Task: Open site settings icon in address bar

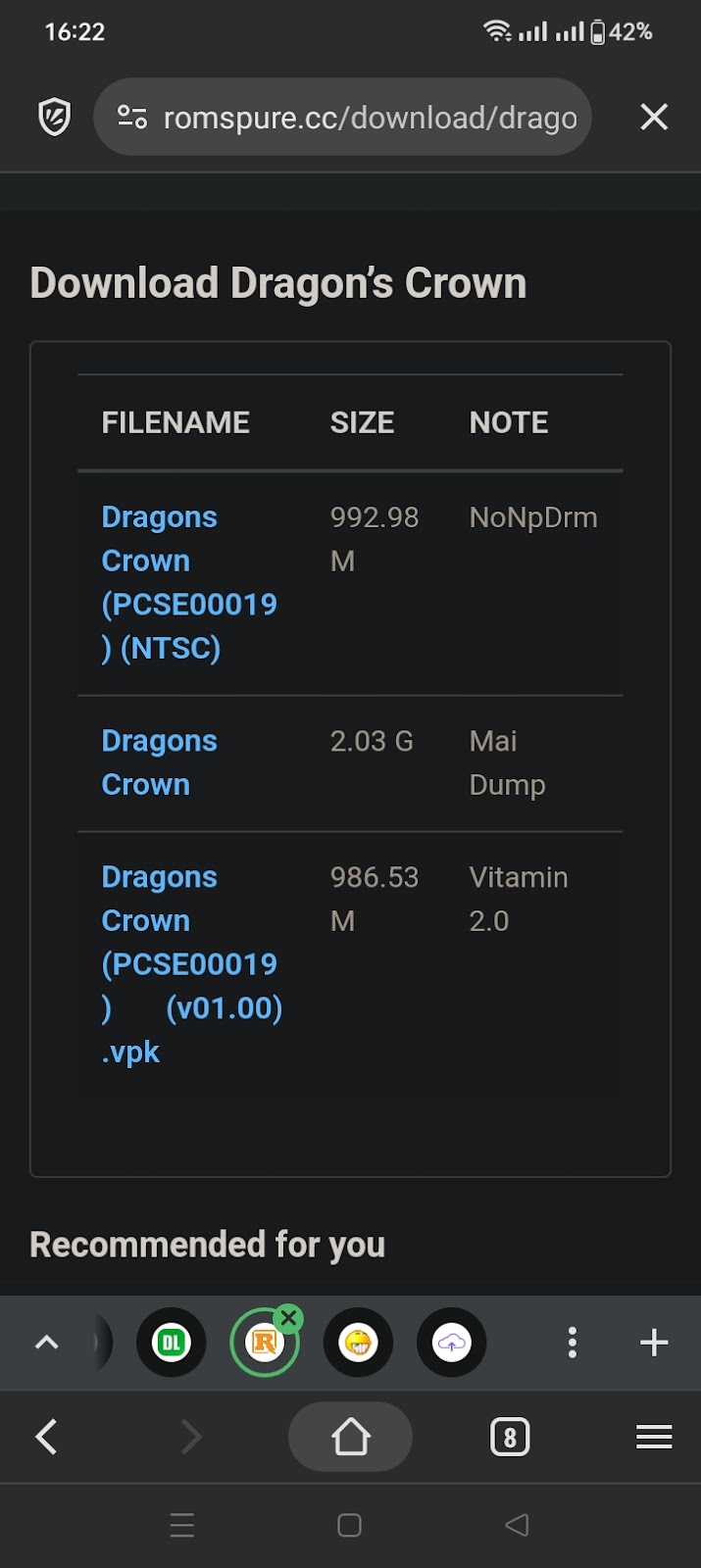Action: click(x=132, y=118)
